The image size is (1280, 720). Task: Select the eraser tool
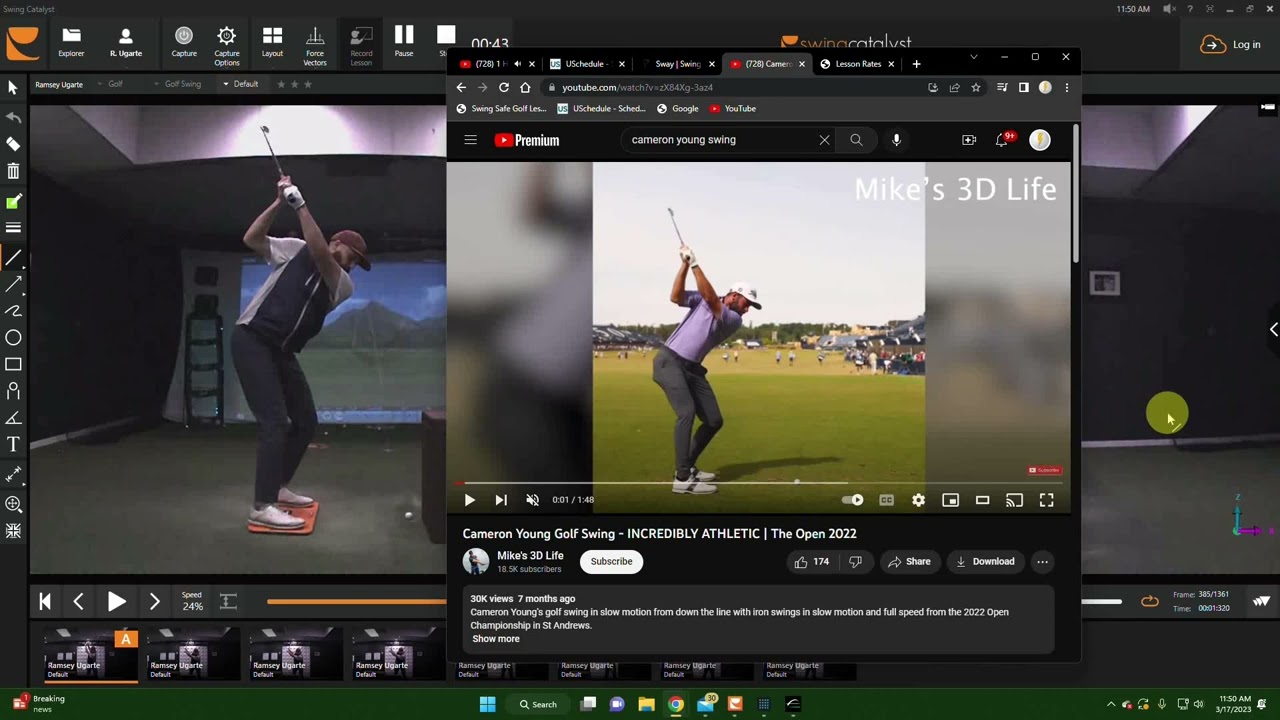[13, 144]
